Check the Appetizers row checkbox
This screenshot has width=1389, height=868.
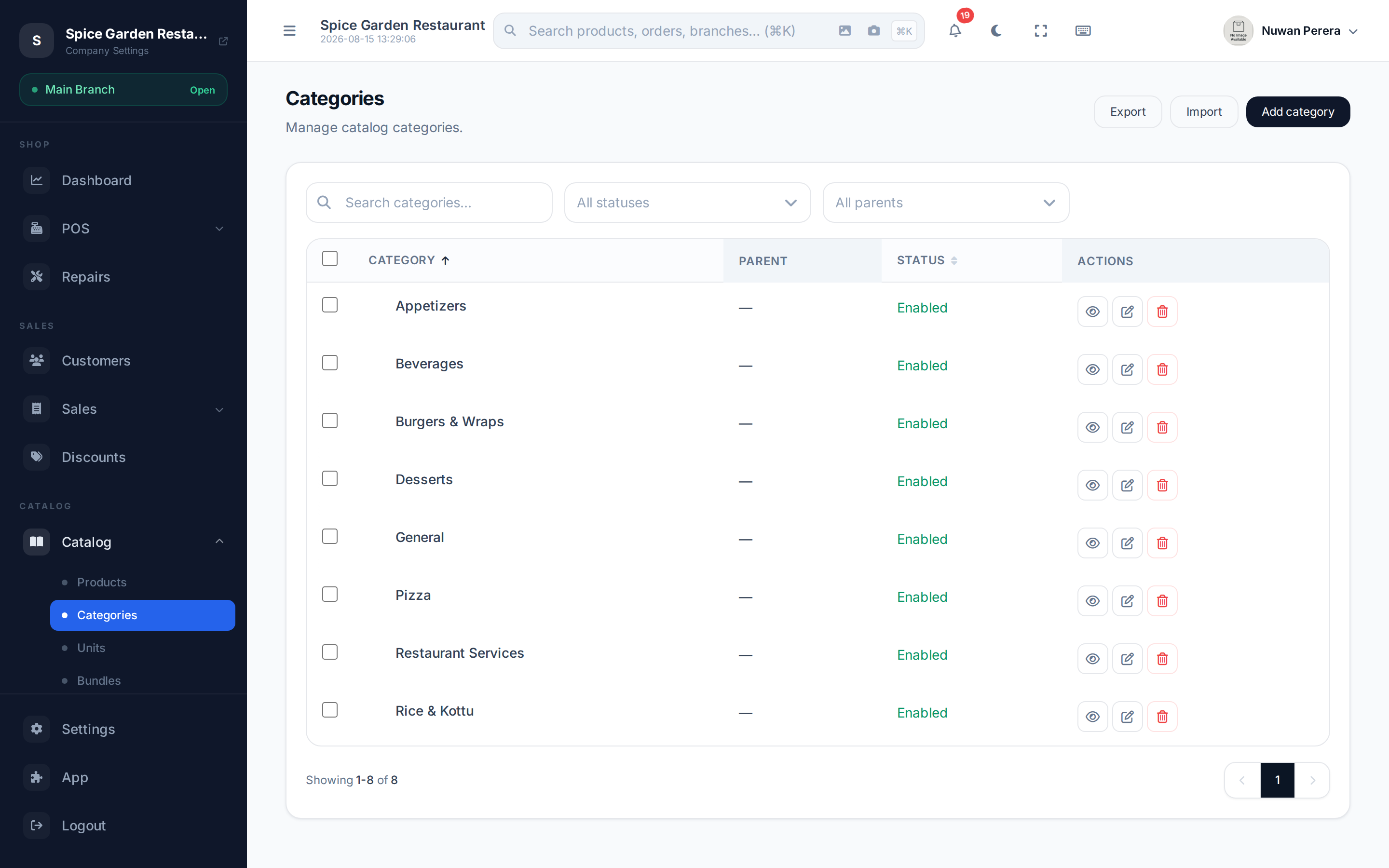(x=330, y=305)
